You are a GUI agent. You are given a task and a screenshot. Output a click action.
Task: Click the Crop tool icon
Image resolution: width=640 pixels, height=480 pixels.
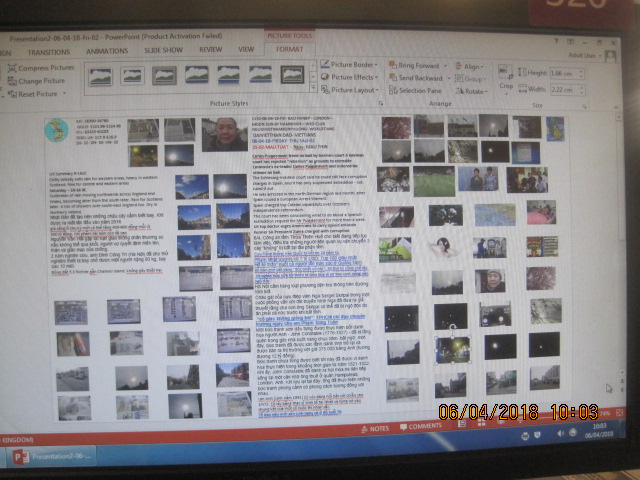click(x=506, y=72)
